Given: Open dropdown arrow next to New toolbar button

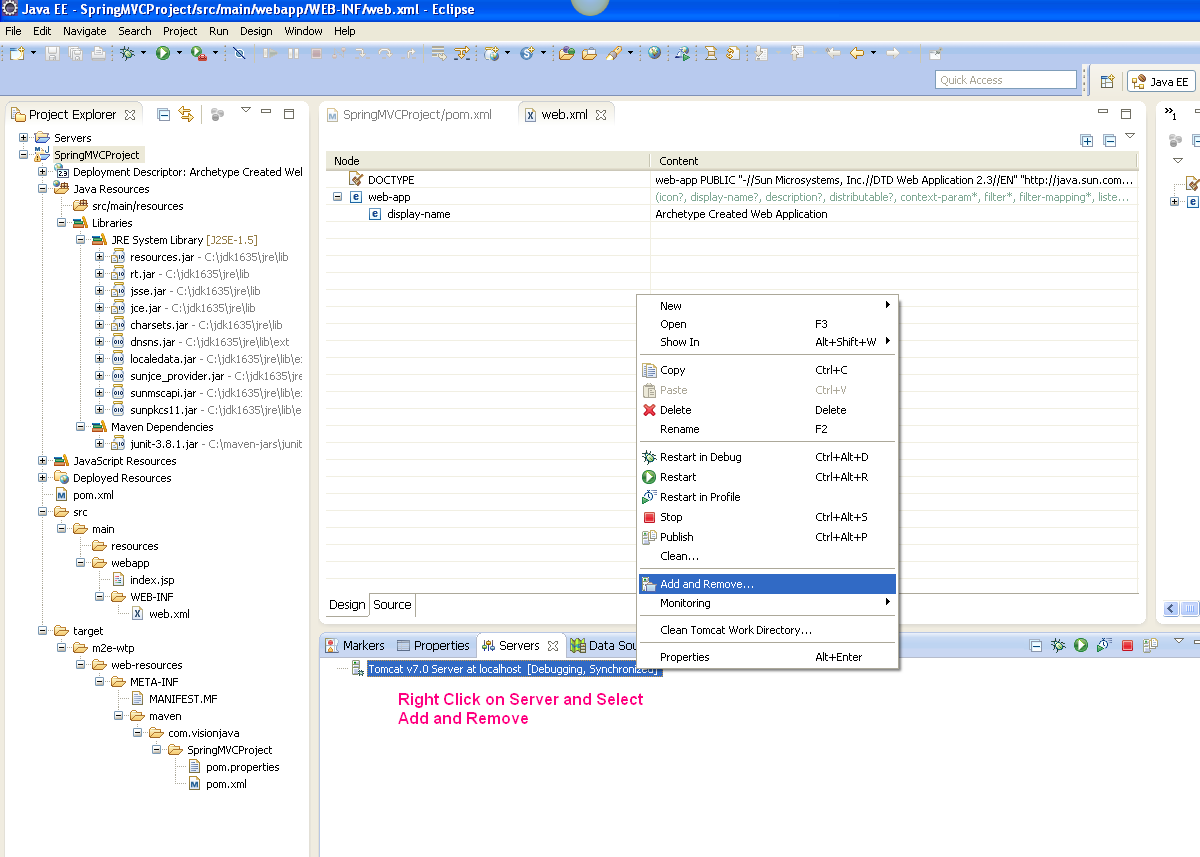Looking at the screenshot, I should click(35, 53).
